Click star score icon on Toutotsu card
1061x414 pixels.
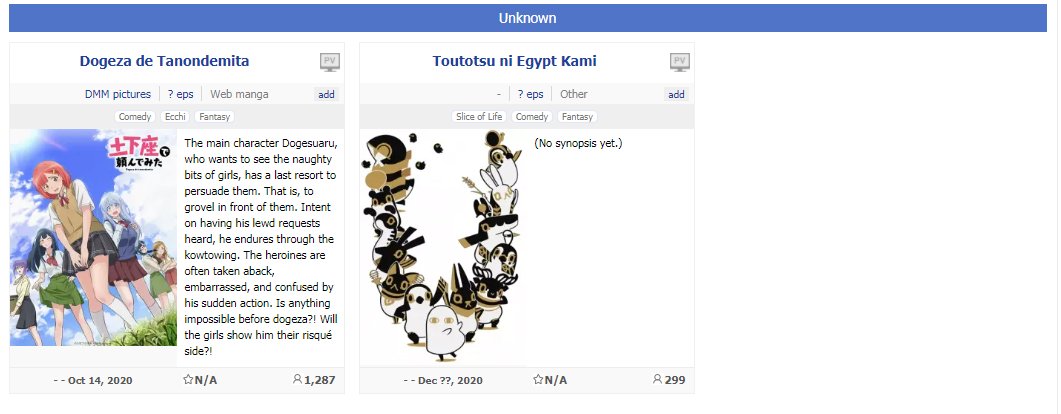tap(538, 380)
